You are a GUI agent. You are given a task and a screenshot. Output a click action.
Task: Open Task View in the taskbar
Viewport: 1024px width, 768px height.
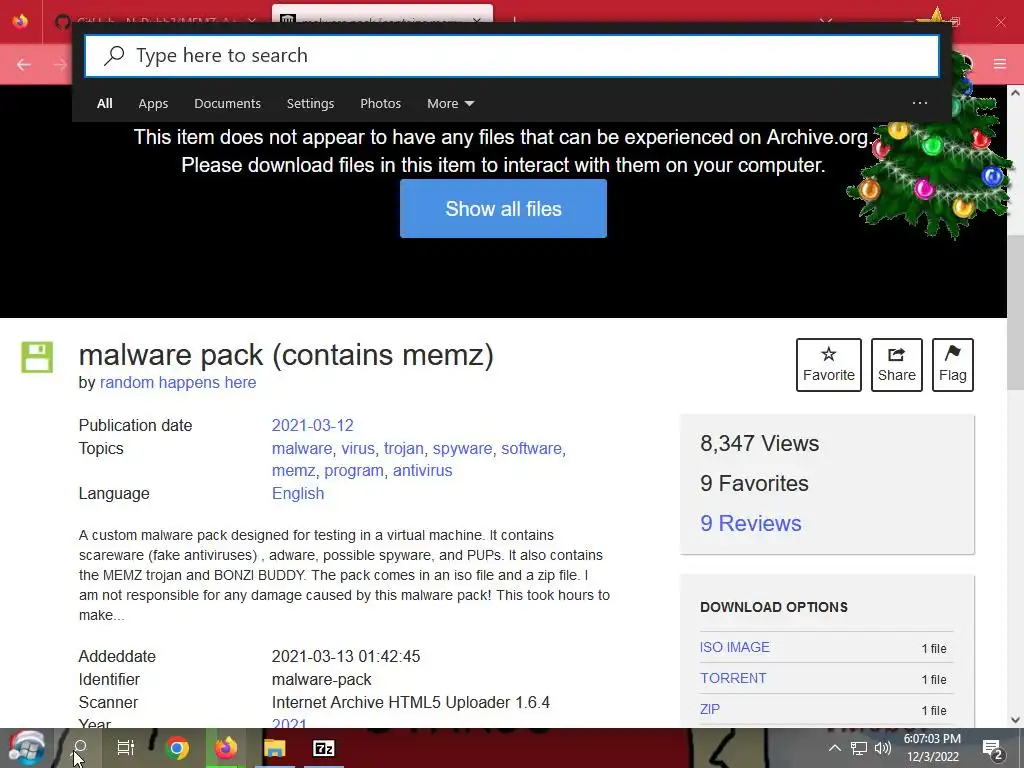pyautogui.click(x=125, y=748)
